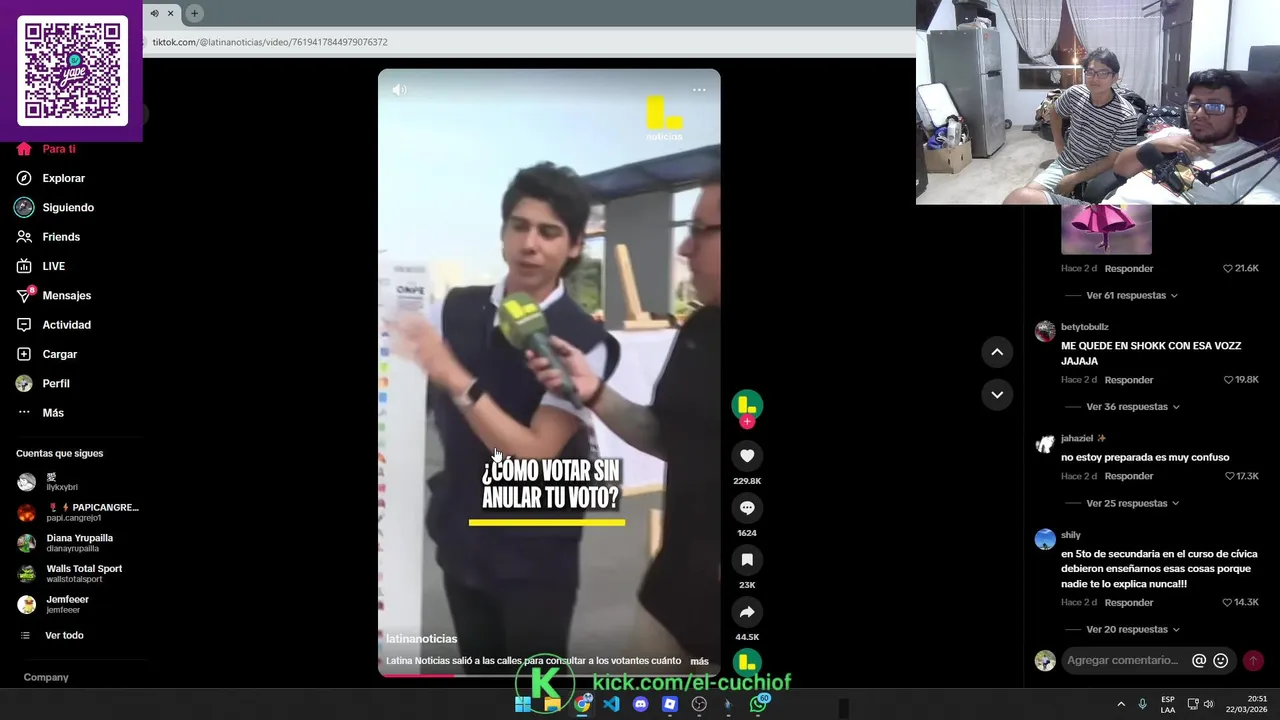Seek on the video progress bar
The image size is (1280, 720).
[549, 675]
